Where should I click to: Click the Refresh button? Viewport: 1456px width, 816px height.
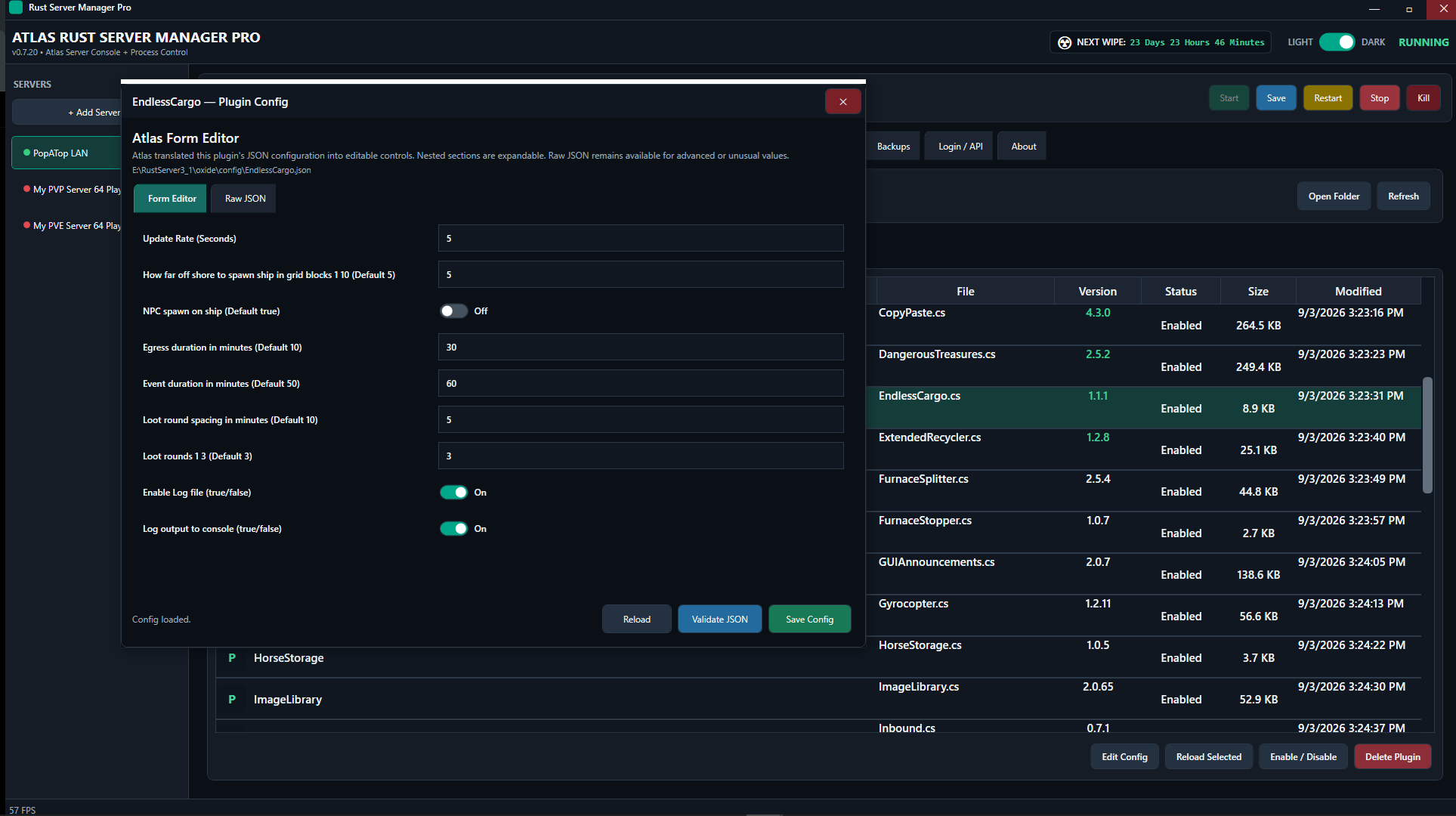(1402, 196)
